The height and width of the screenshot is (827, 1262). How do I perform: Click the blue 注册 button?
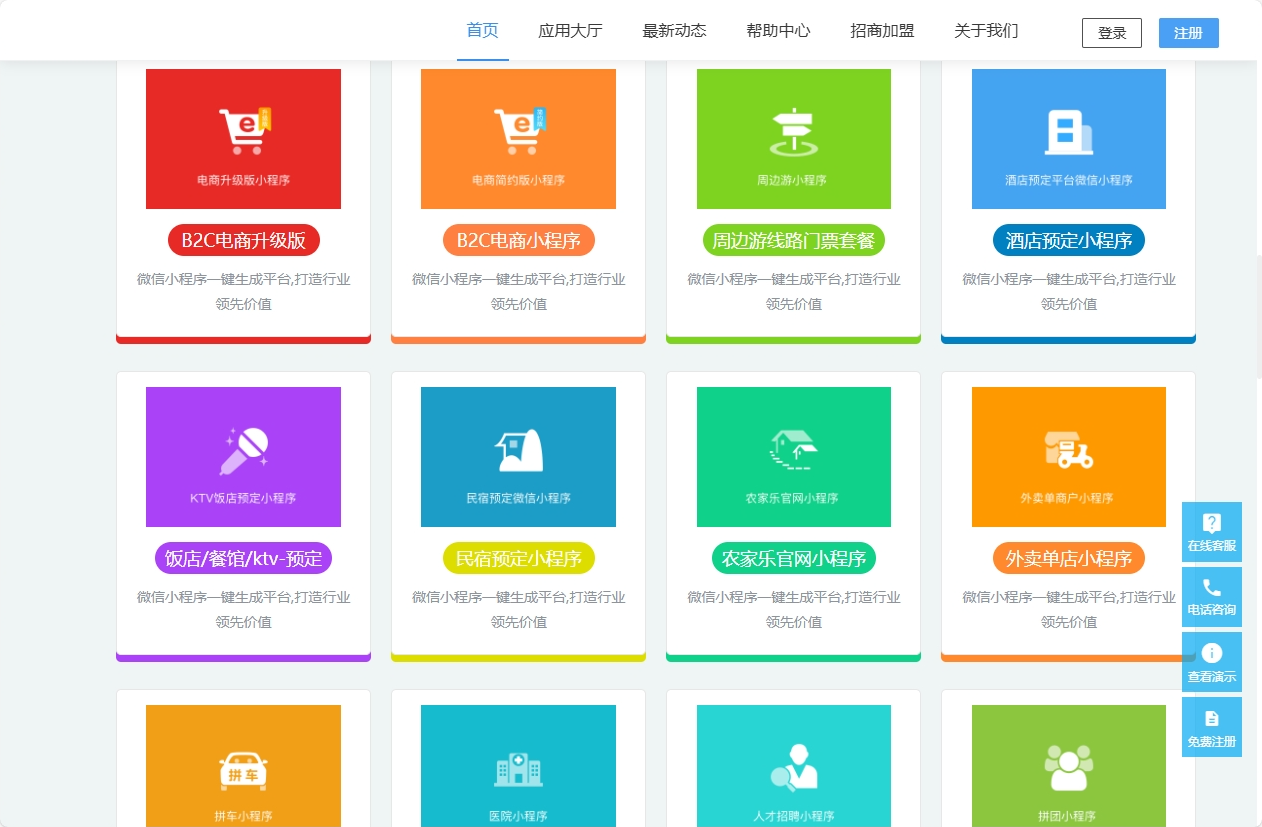[1189, 33]
